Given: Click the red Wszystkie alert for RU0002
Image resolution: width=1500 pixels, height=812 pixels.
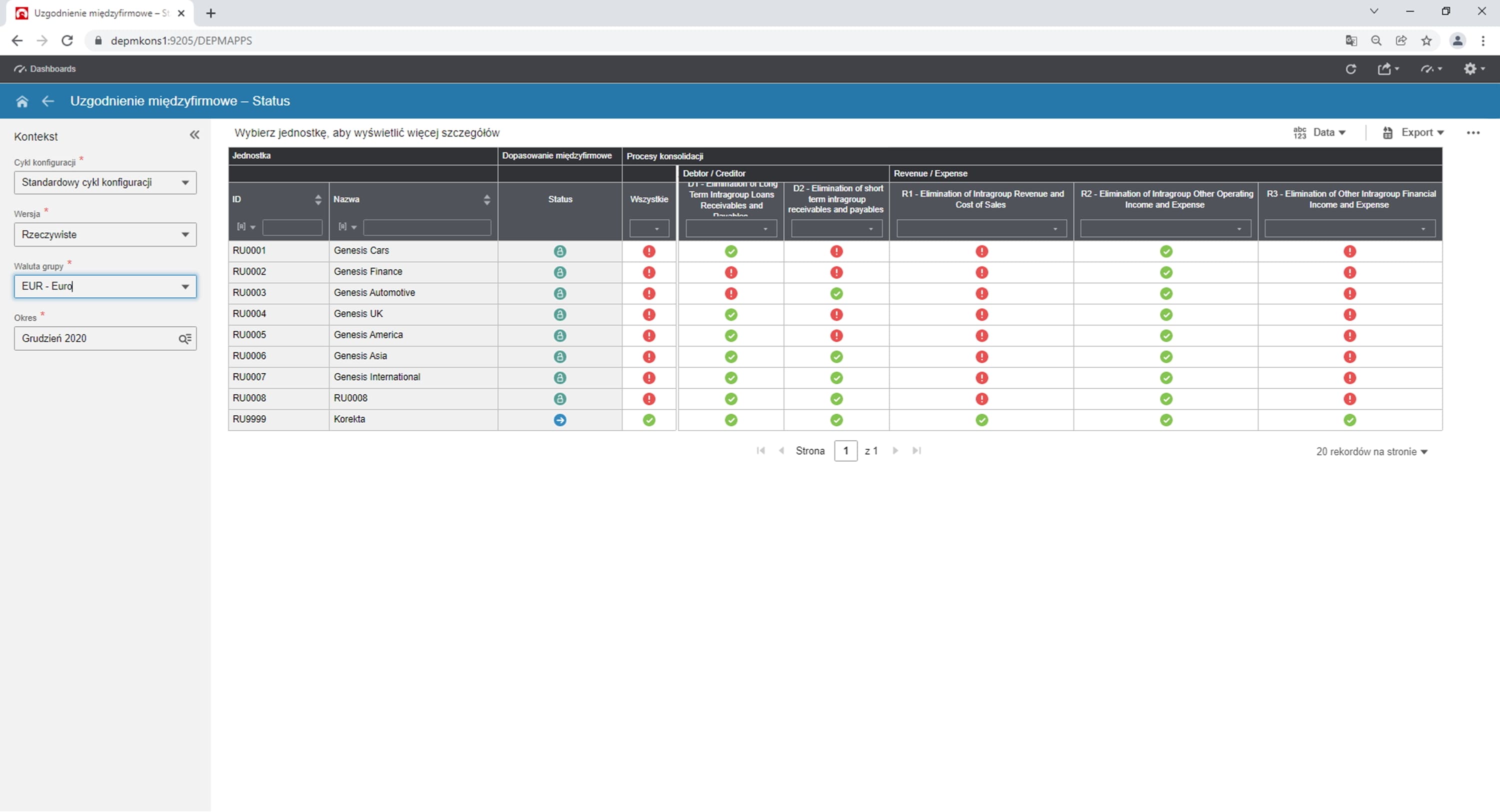Looking at the screenshot, I should coord(648,272).
